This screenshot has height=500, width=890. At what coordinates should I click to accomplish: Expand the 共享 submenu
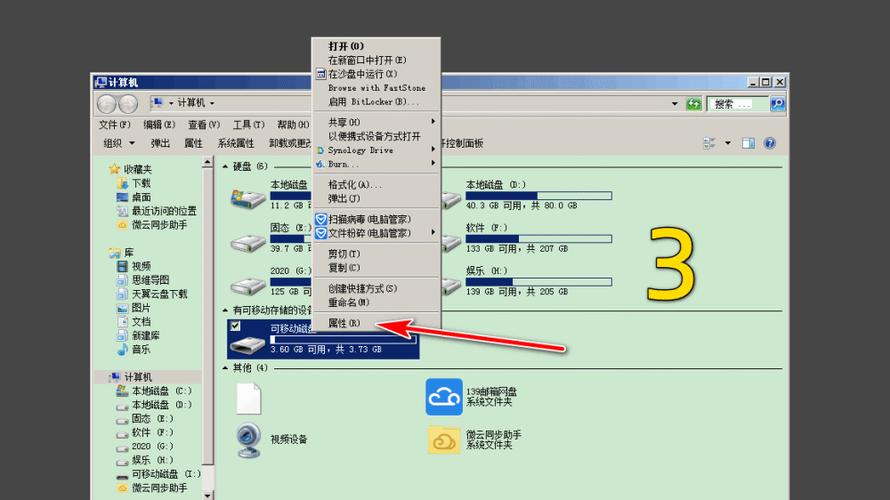point(433,122)
